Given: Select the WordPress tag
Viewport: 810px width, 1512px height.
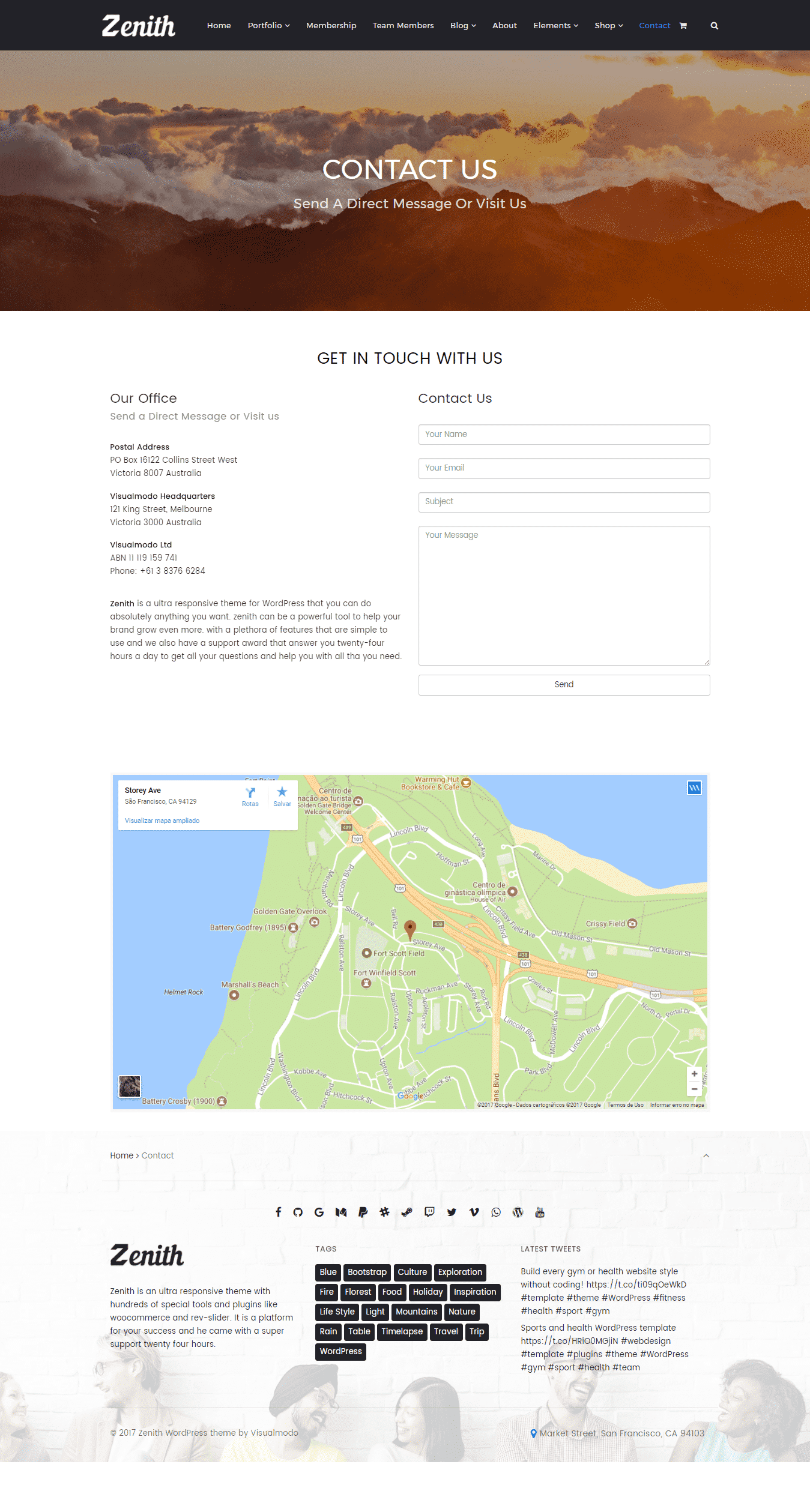Looking at the screenshot, I should 340,1351.
